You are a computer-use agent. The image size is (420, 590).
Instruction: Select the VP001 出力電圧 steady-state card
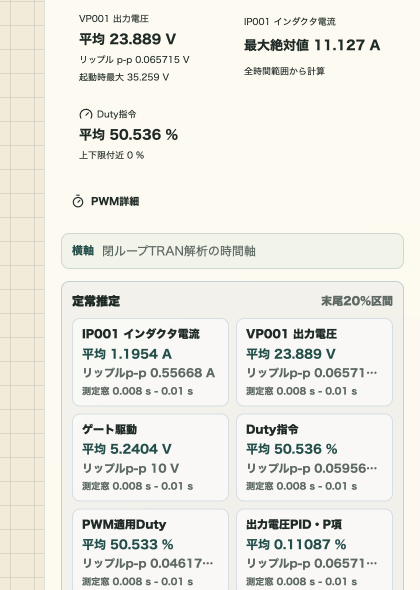tap(314, 362)
